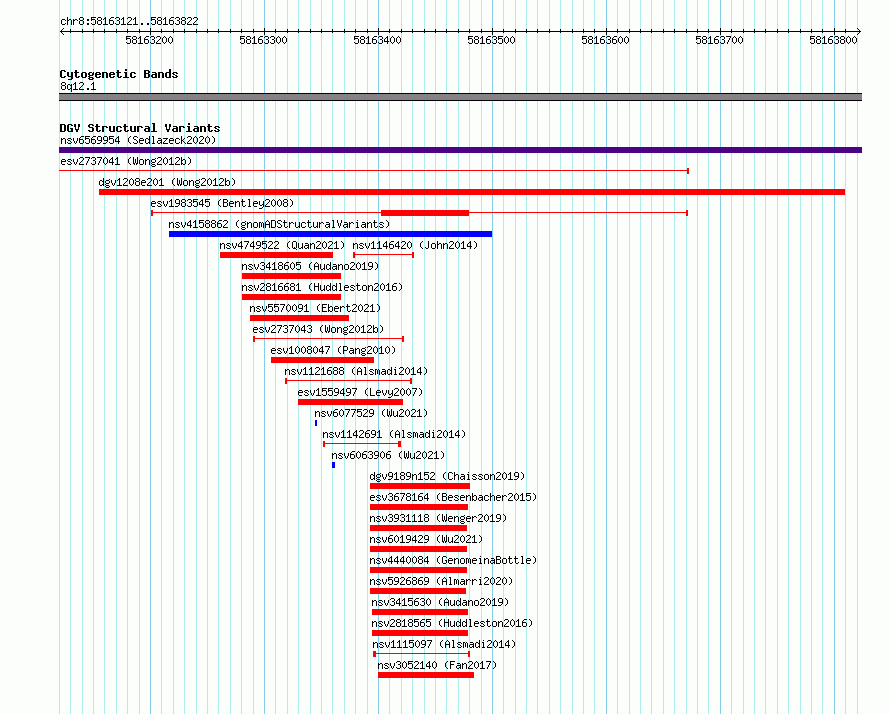This screenshot has width=890, height=714.
Task: Select the nsv3052140 red variant bar
Action: pyautogui.click(x=426, y=675)
